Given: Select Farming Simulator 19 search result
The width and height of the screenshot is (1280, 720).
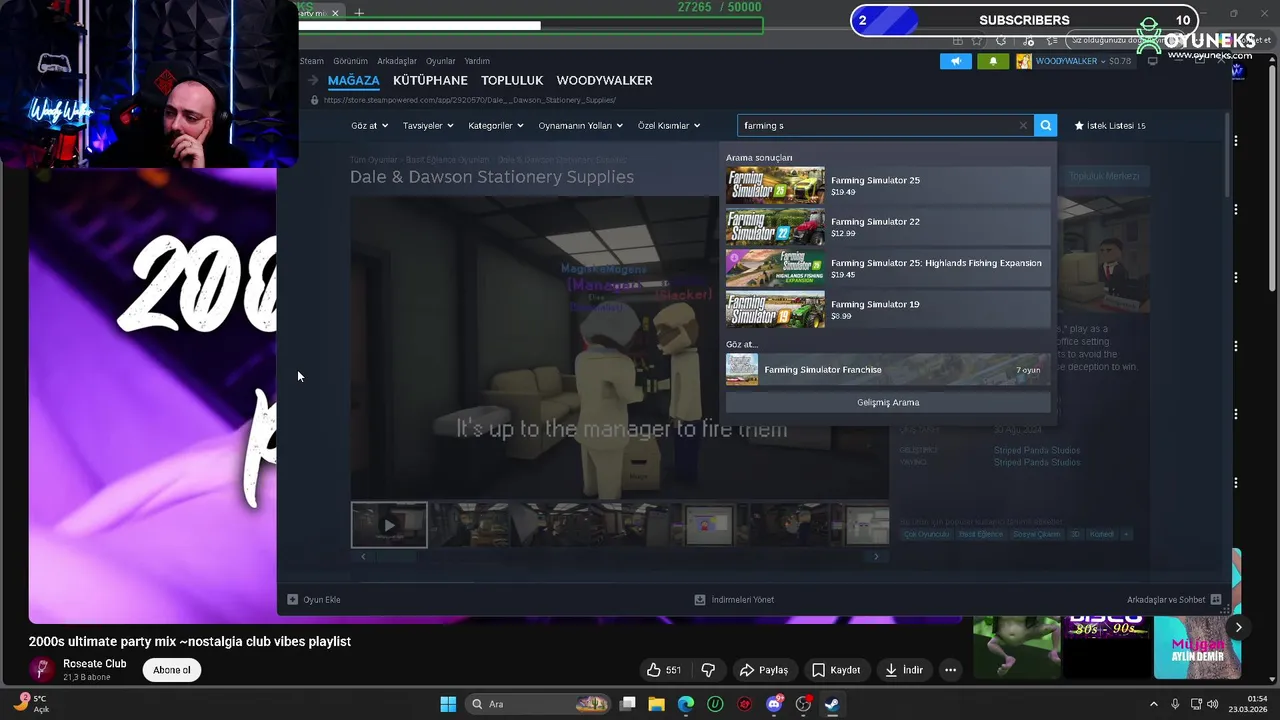Looking at the screenshot, I should click(888, 310).
